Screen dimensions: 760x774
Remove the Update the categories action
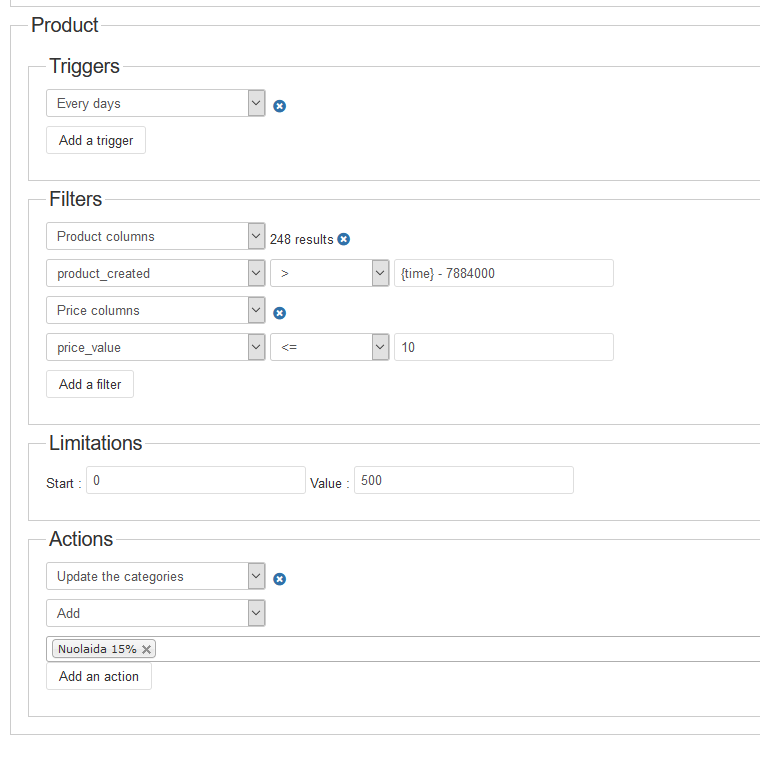tap(280, 579)
